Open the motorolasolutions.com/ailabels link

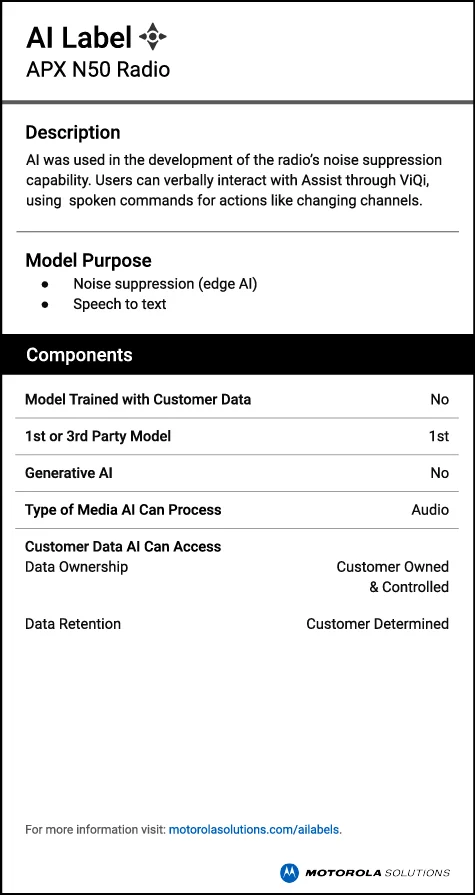(x=254, y=829)
